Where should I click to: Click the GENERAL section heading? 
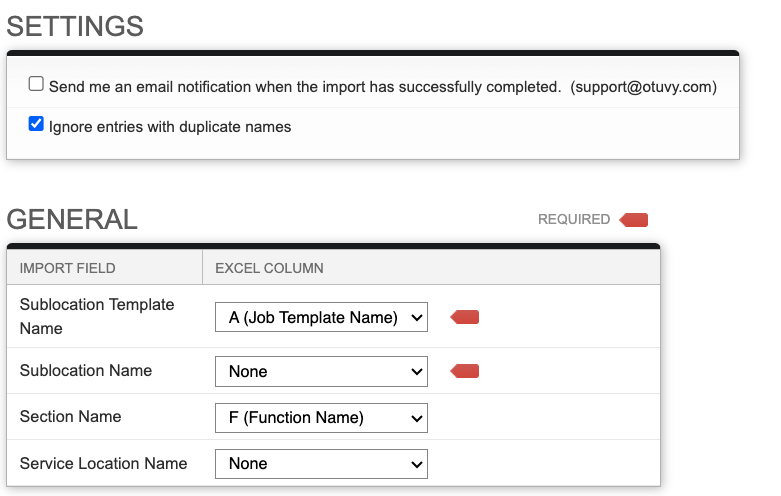(x=72, y=220)
